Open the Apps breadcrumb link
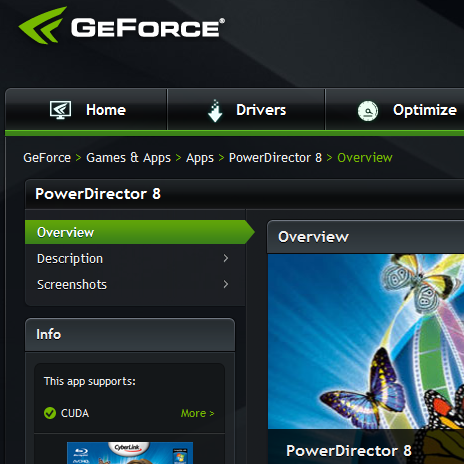The image size is (464, 464). coord(200,158)
